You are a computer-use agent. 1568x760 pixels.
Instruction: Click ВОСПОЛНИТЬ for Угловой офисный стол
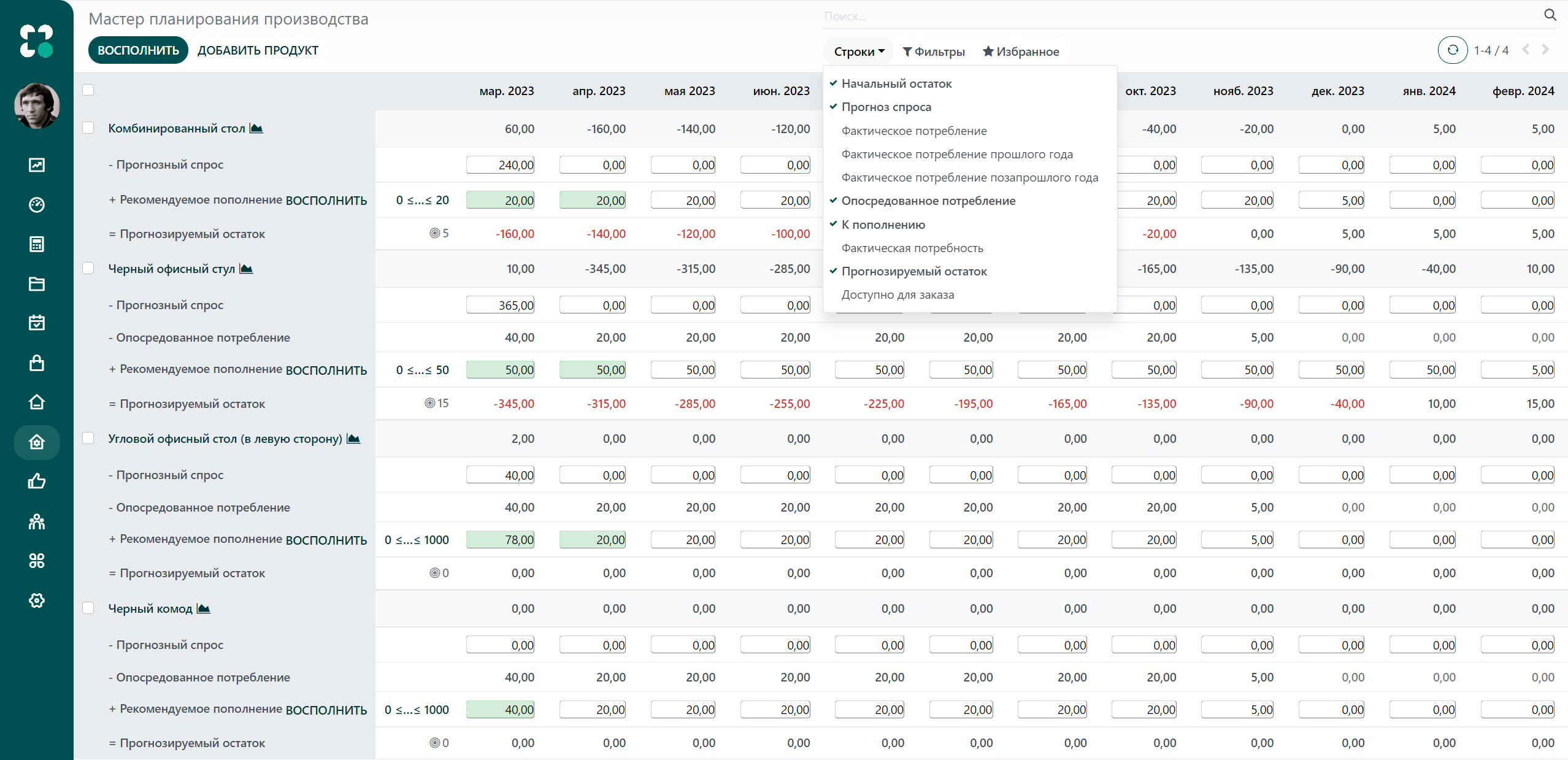326,540
